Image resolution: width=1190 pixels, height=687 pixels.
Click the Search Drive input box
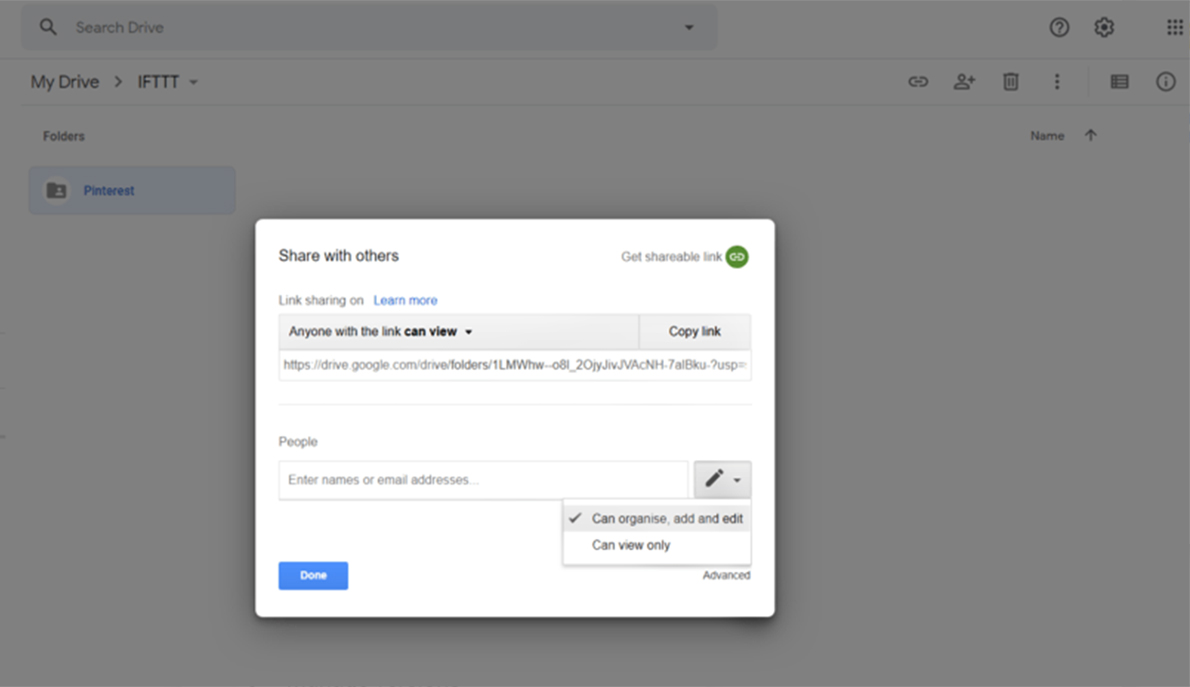(x=369, y=27)
